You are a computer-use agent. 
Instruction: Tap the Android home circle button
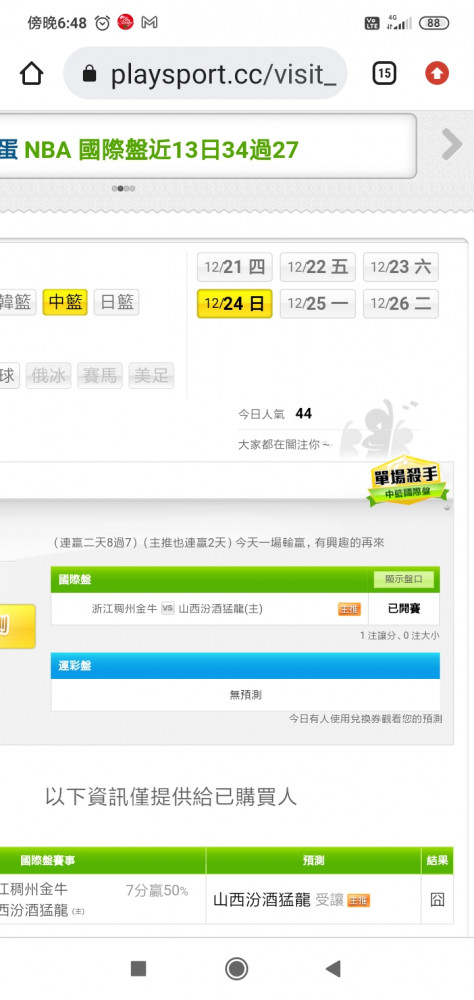point(237,968)
